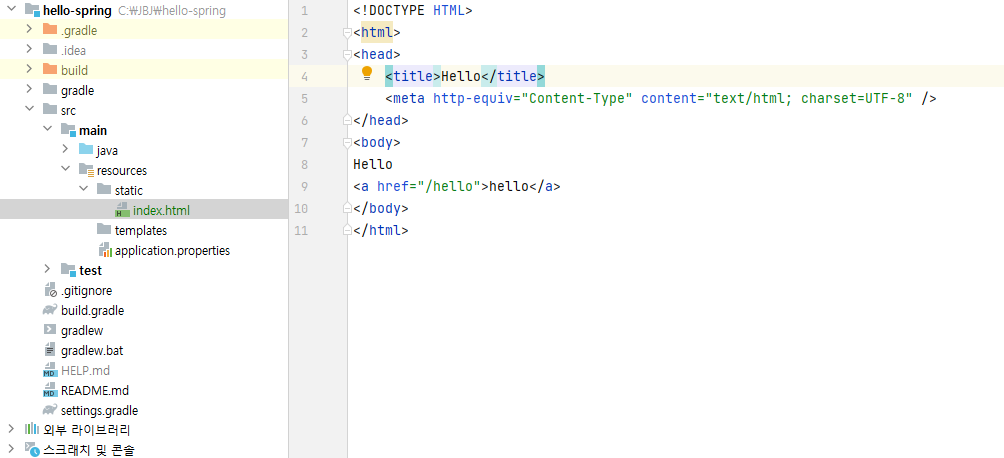1004x458 pixels.
Task: Click the orange build folder icon
Action: pyautogui.click(x=50, y=70)
